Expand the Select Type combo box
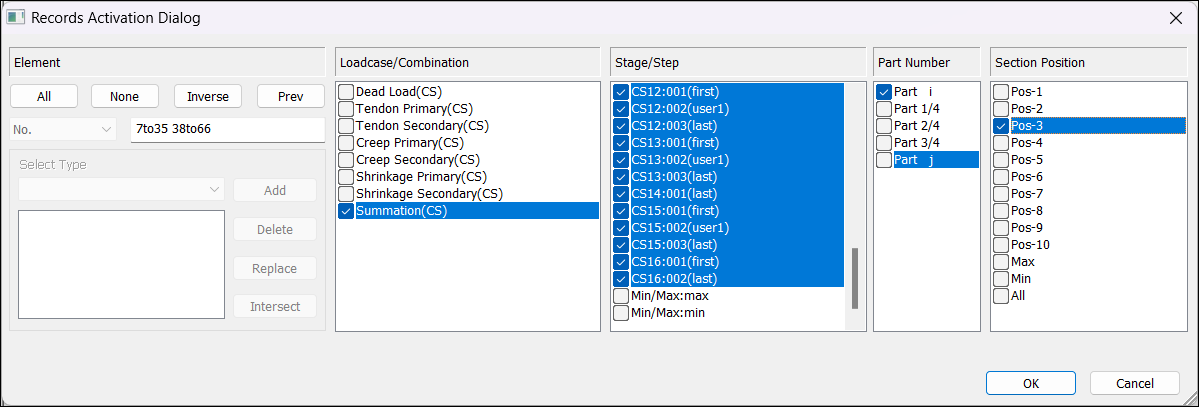Screen dimensions: 1199x407 coord(122,190)
